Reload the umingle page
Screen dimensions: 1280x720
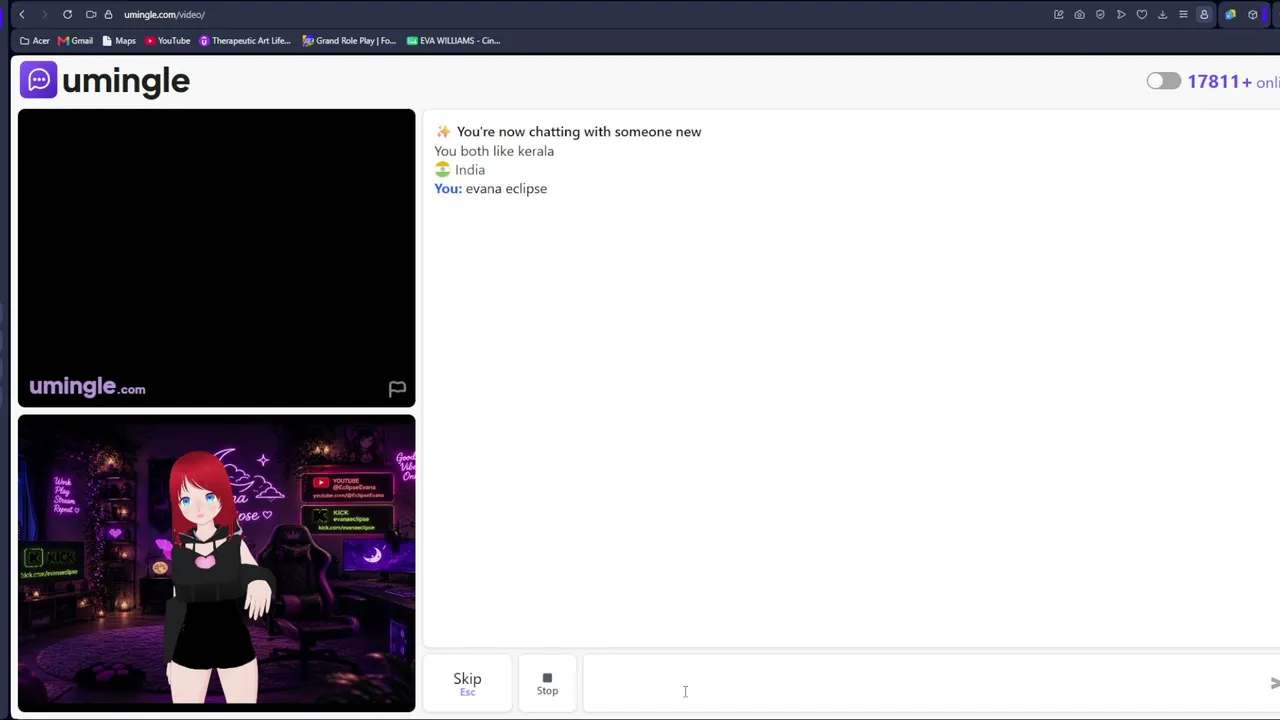[67, 14]
